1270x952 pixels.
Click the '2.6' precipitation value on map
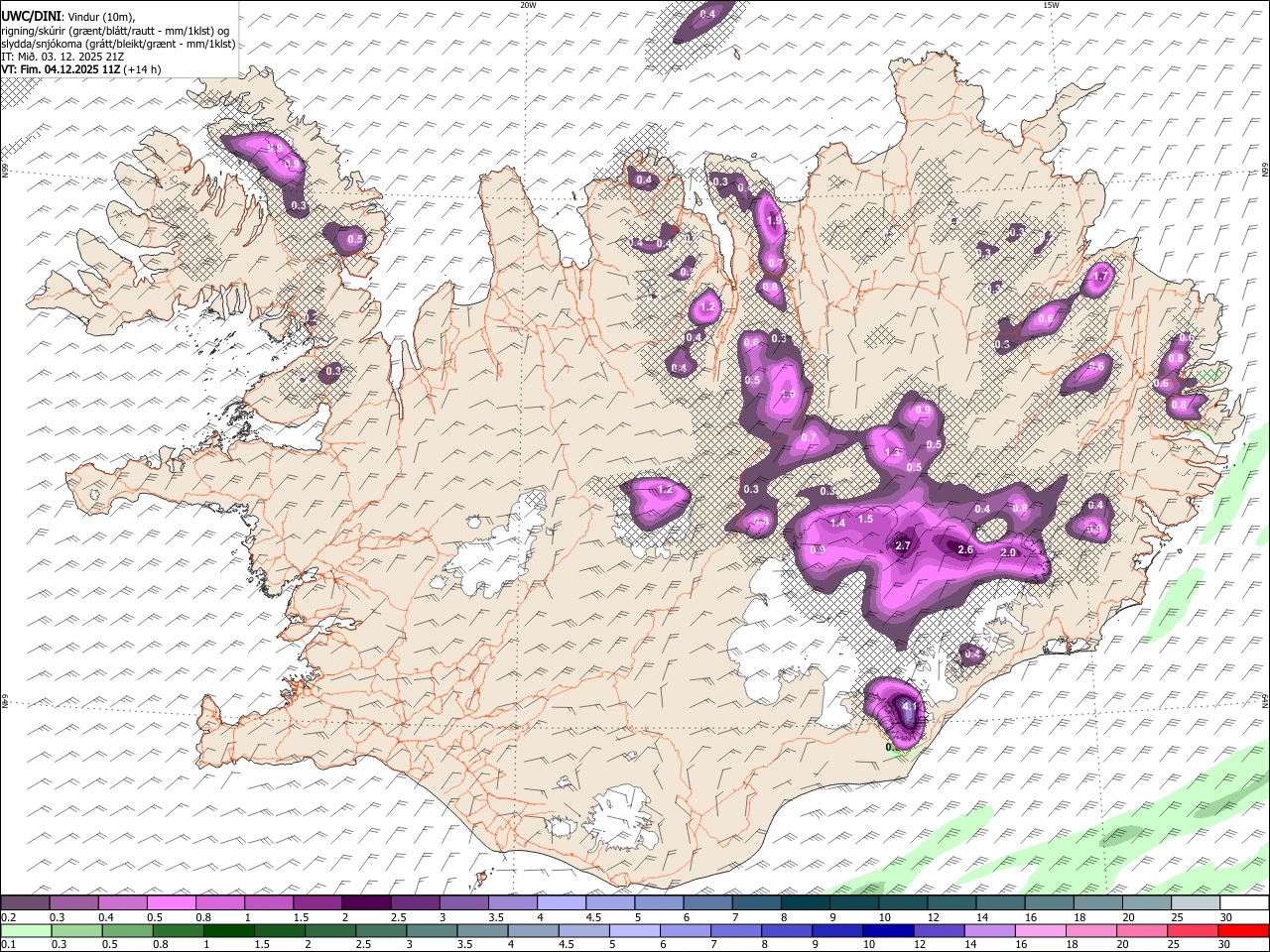tap(965, 549)
